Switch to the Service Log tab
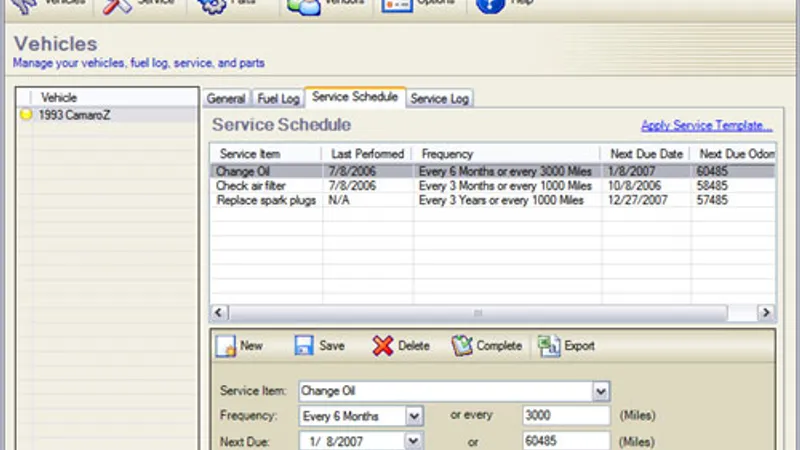800x450 pixels. pyautogui.click(x=439, y=98)
